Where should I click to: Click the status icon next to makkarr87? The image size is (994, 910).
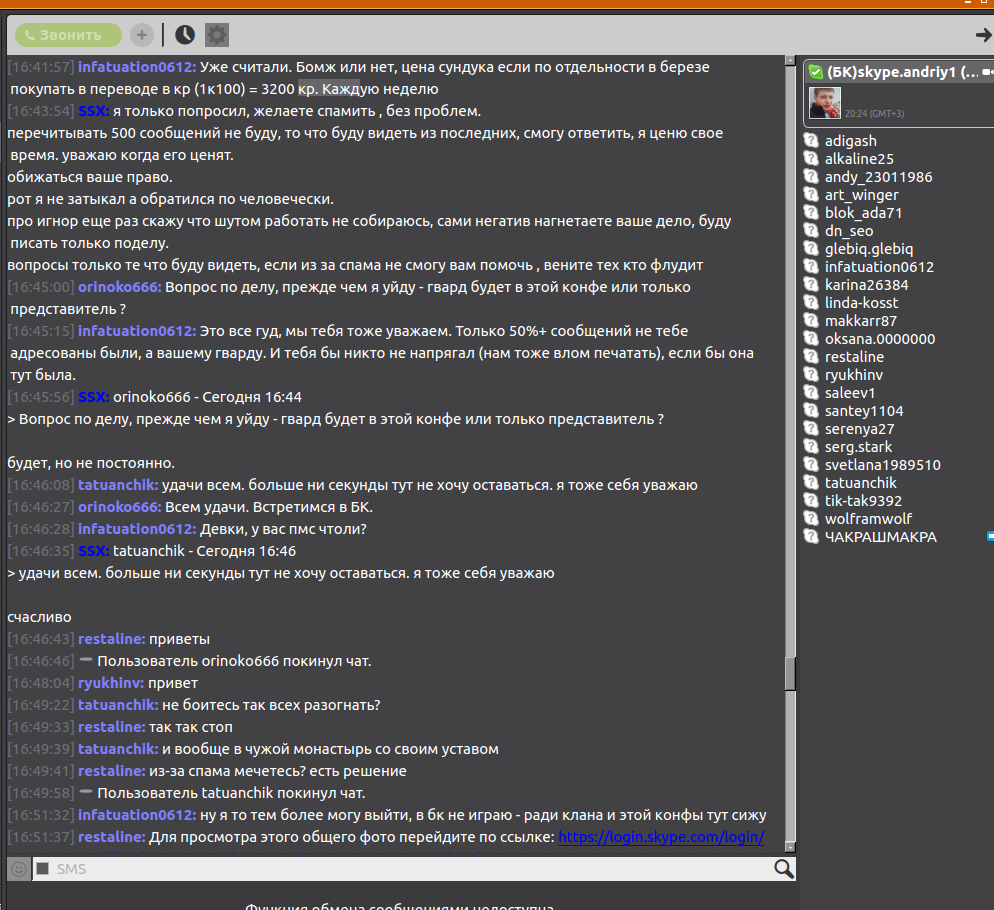811,320
